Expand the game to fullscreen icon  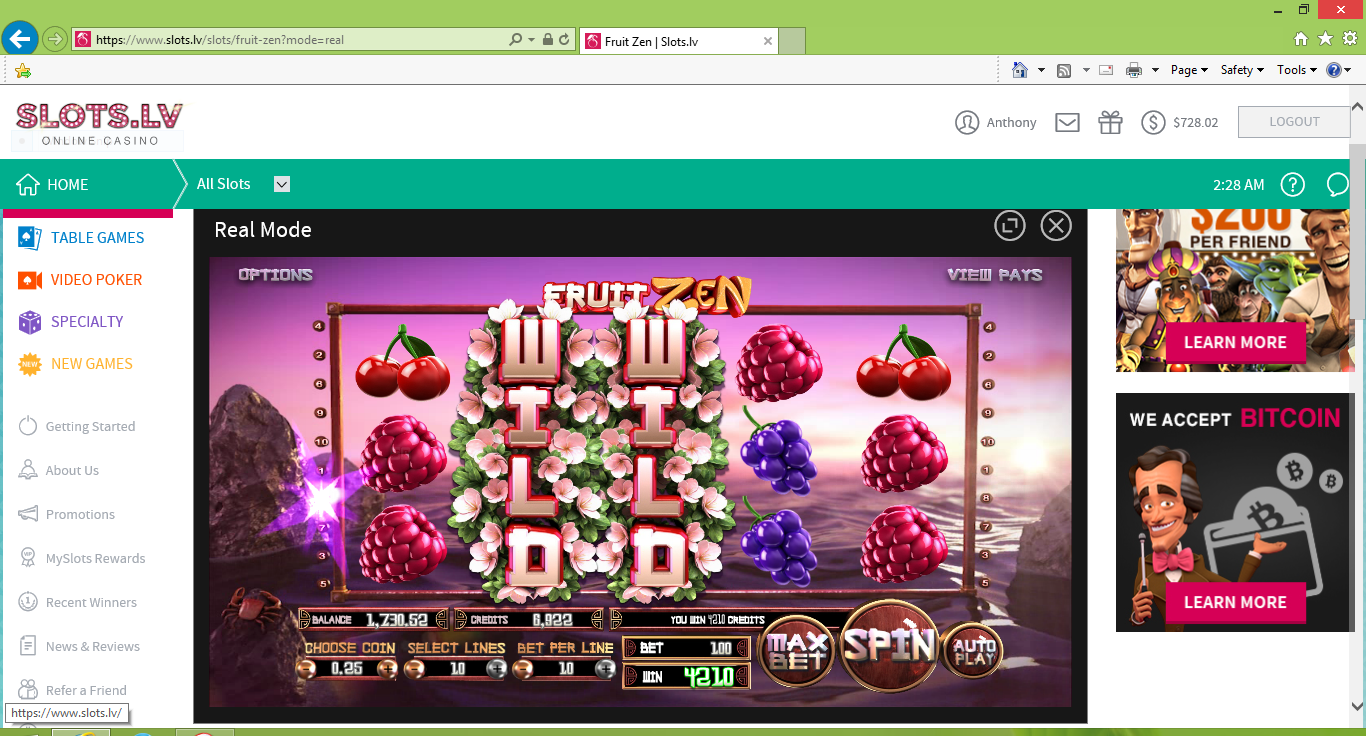(x=1010, y=226)
